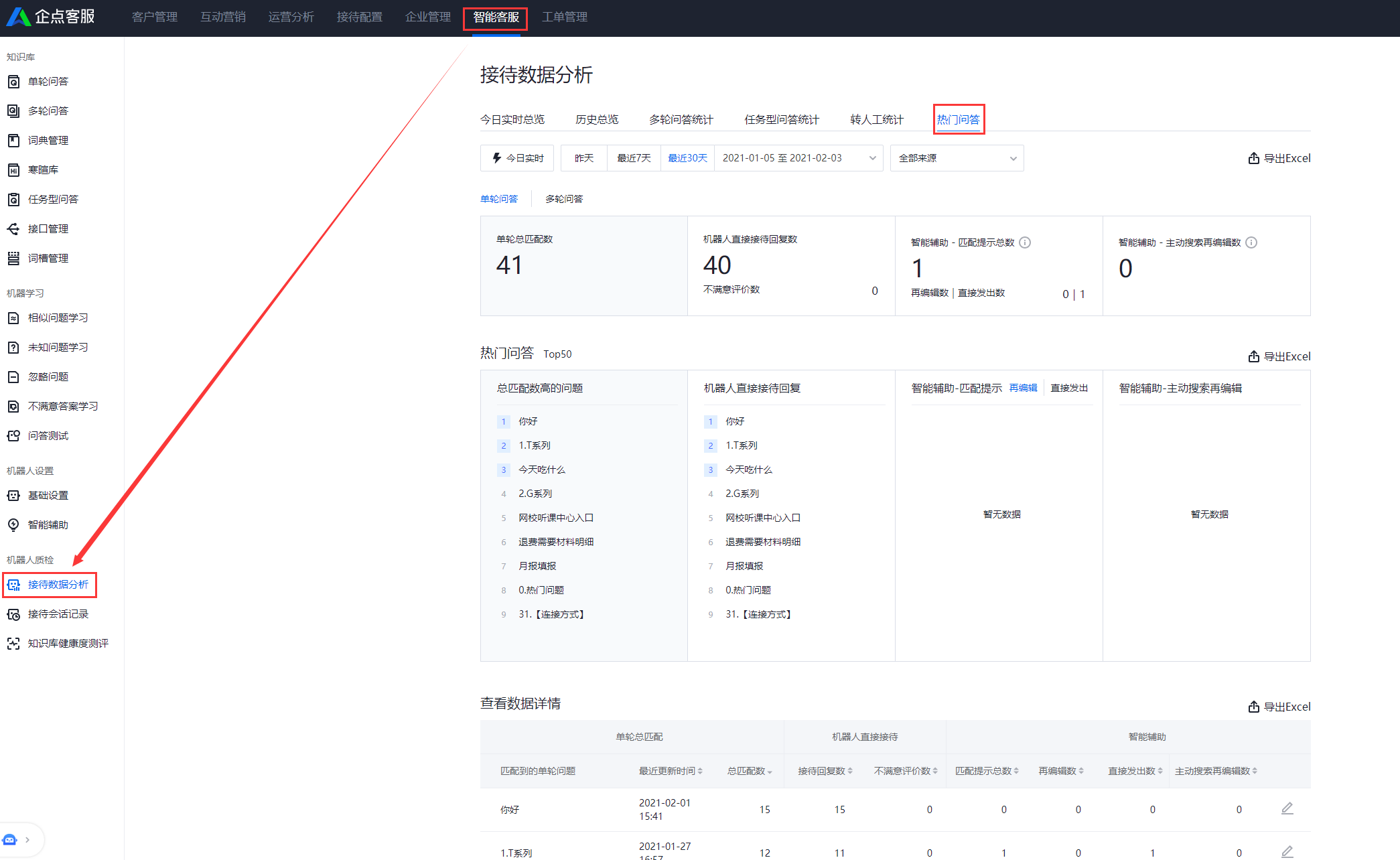Click the 未知问题学习 question-mark icon
The height and width of the screenshot is (860, 1400).
tap(13, 348)
